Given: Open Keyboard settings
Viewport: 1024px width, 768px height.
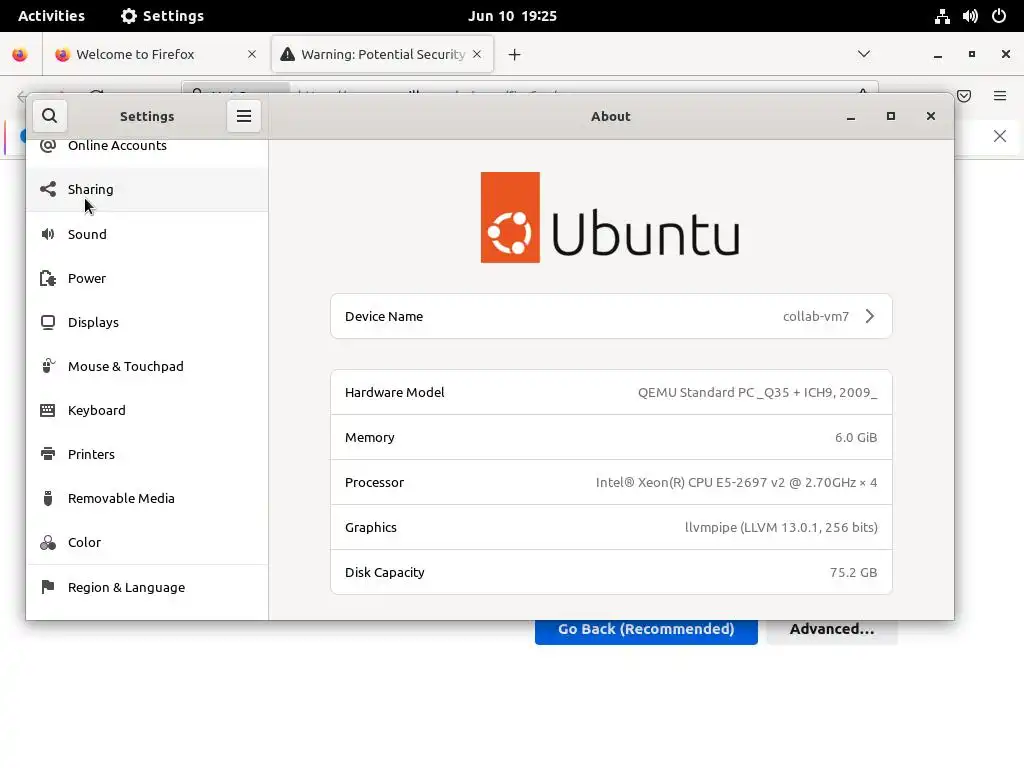Looking at the screenshot, I should tap(147, 410).
